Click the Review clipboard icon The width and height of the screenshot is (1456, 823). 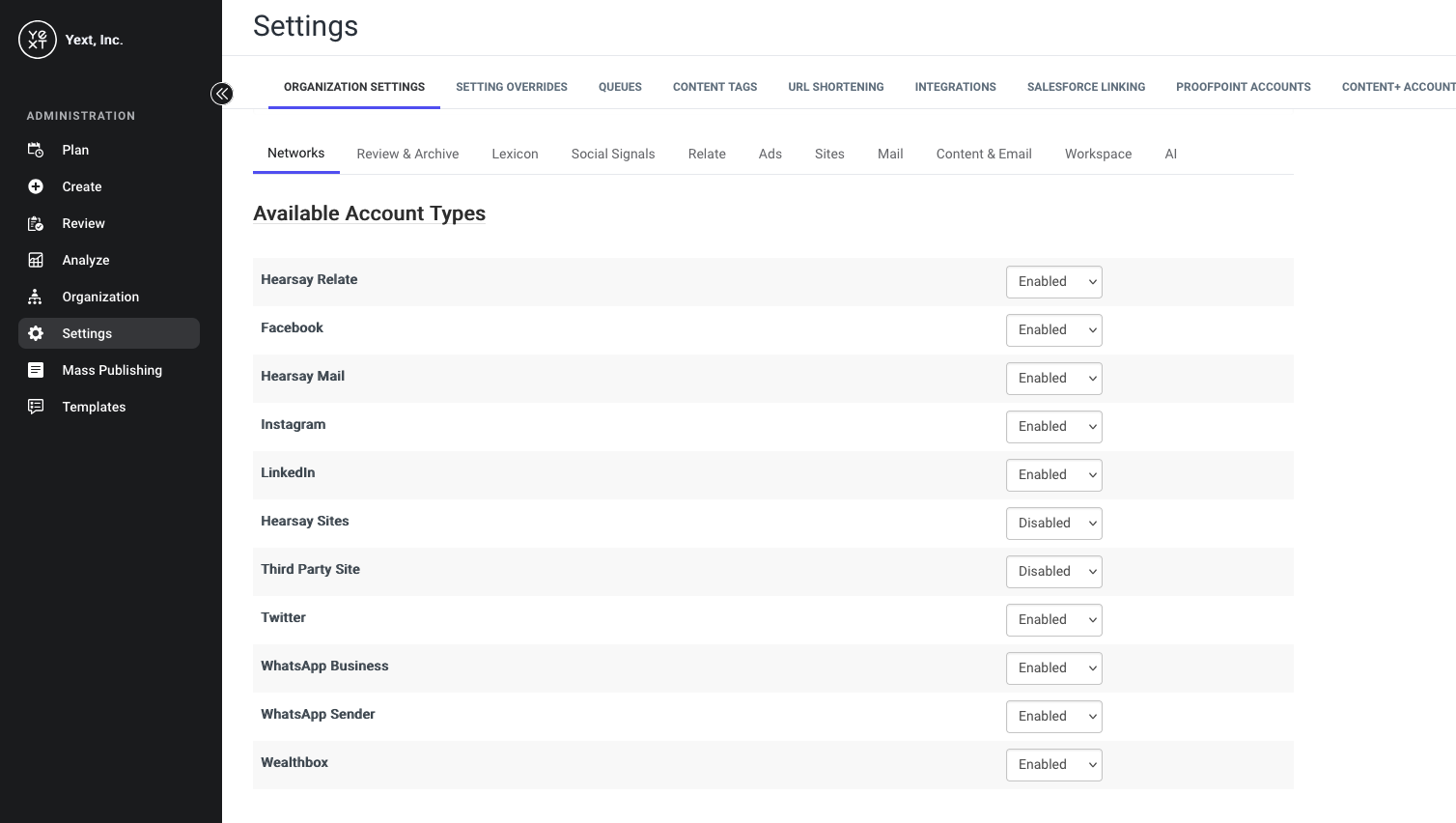36,223
